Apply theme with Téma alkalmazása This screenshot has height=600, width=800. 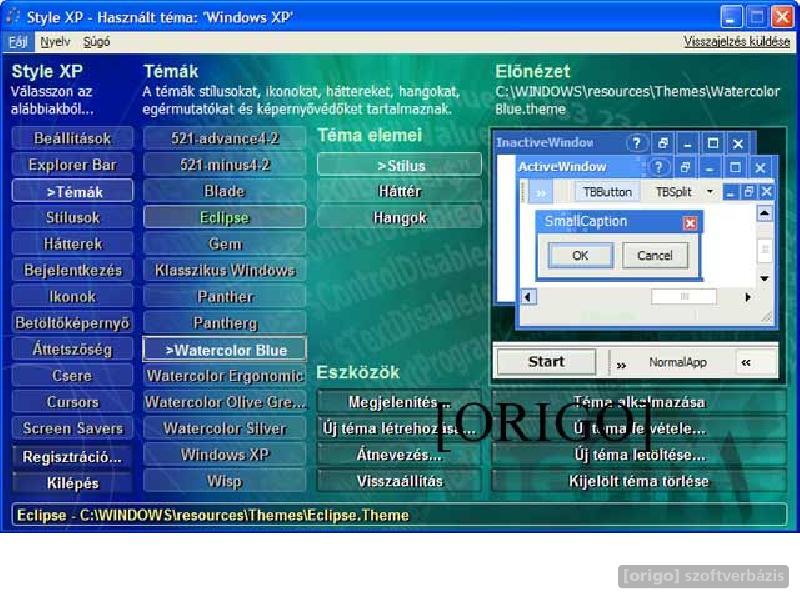[x=639, y=402]
